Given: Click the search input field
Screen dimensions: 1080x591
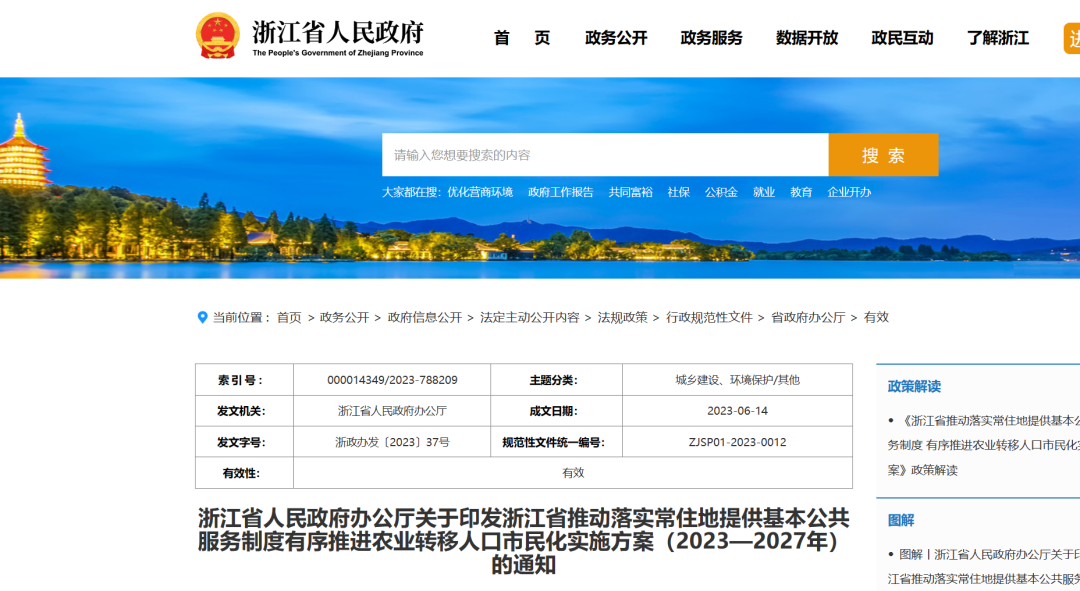Looking at the screenshot, I should pos(605,155).
